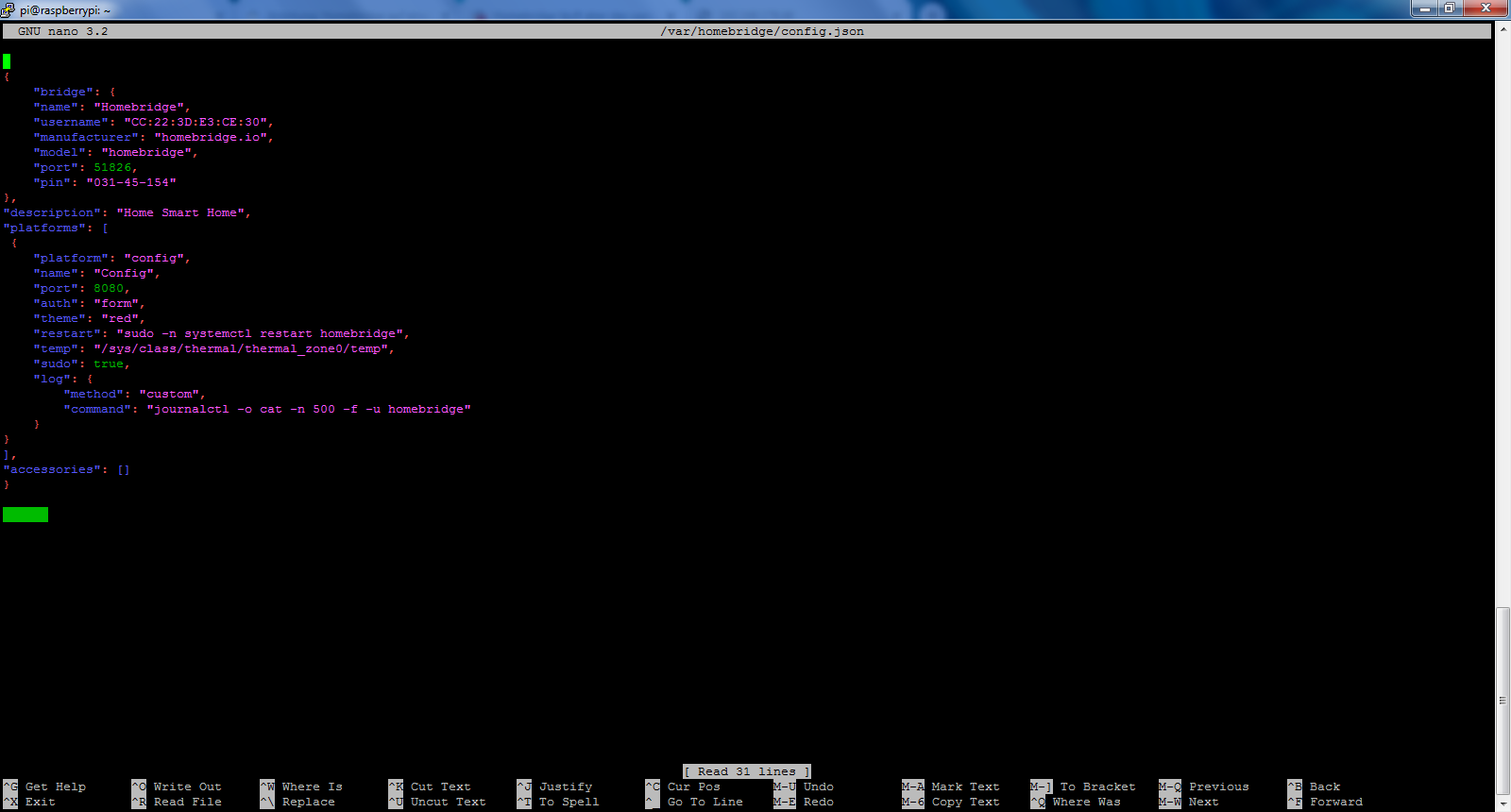
Task: Click the "log" key
Action: coord(52,379)
